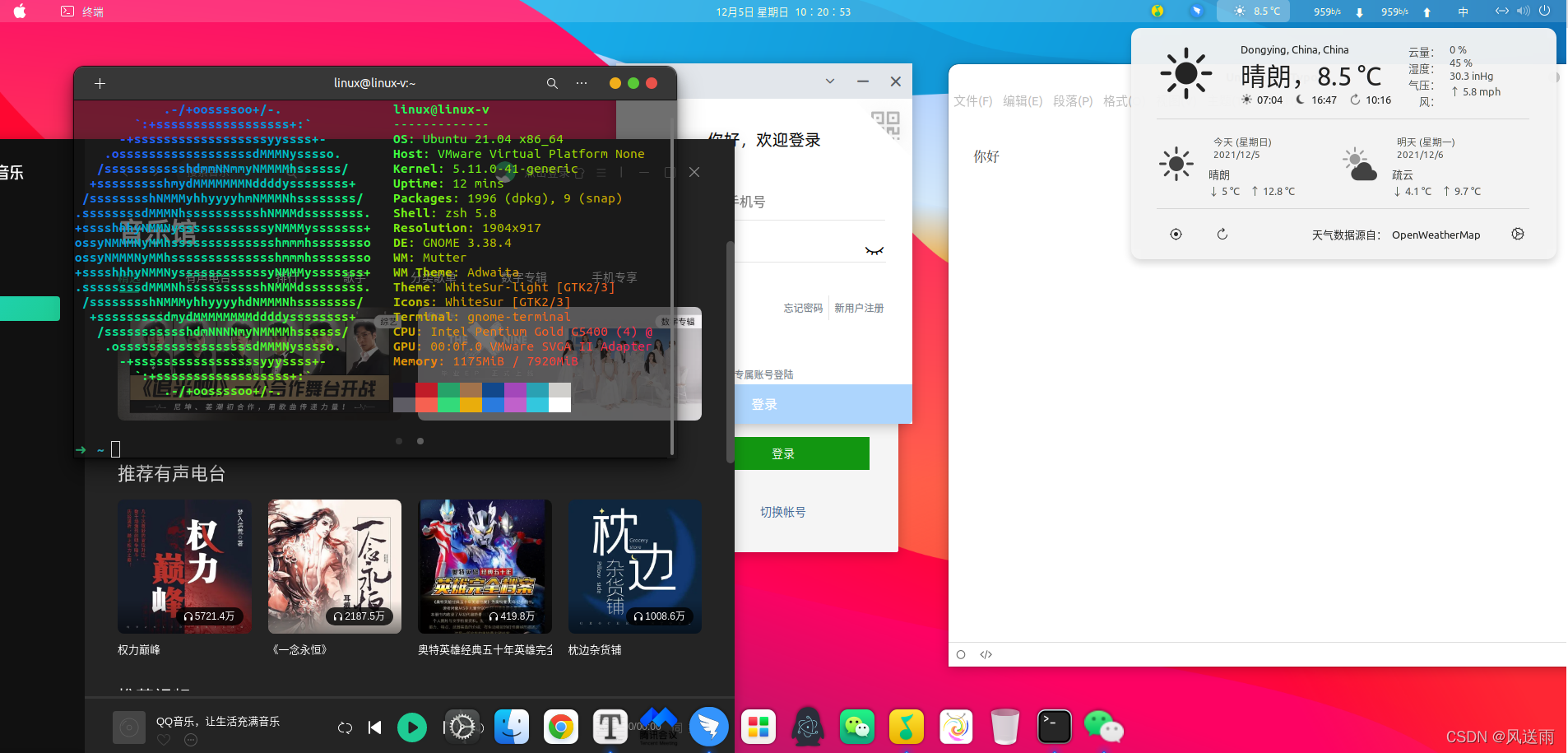Open the colorful swirl app in dock
1568x753 pixels.
click(x=956, y=727)
